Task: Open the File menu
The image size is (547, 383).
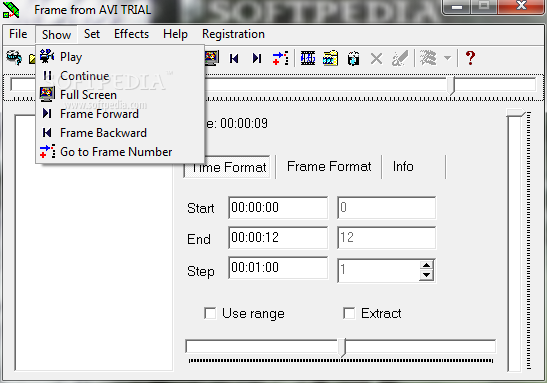Action: (18, 34)
